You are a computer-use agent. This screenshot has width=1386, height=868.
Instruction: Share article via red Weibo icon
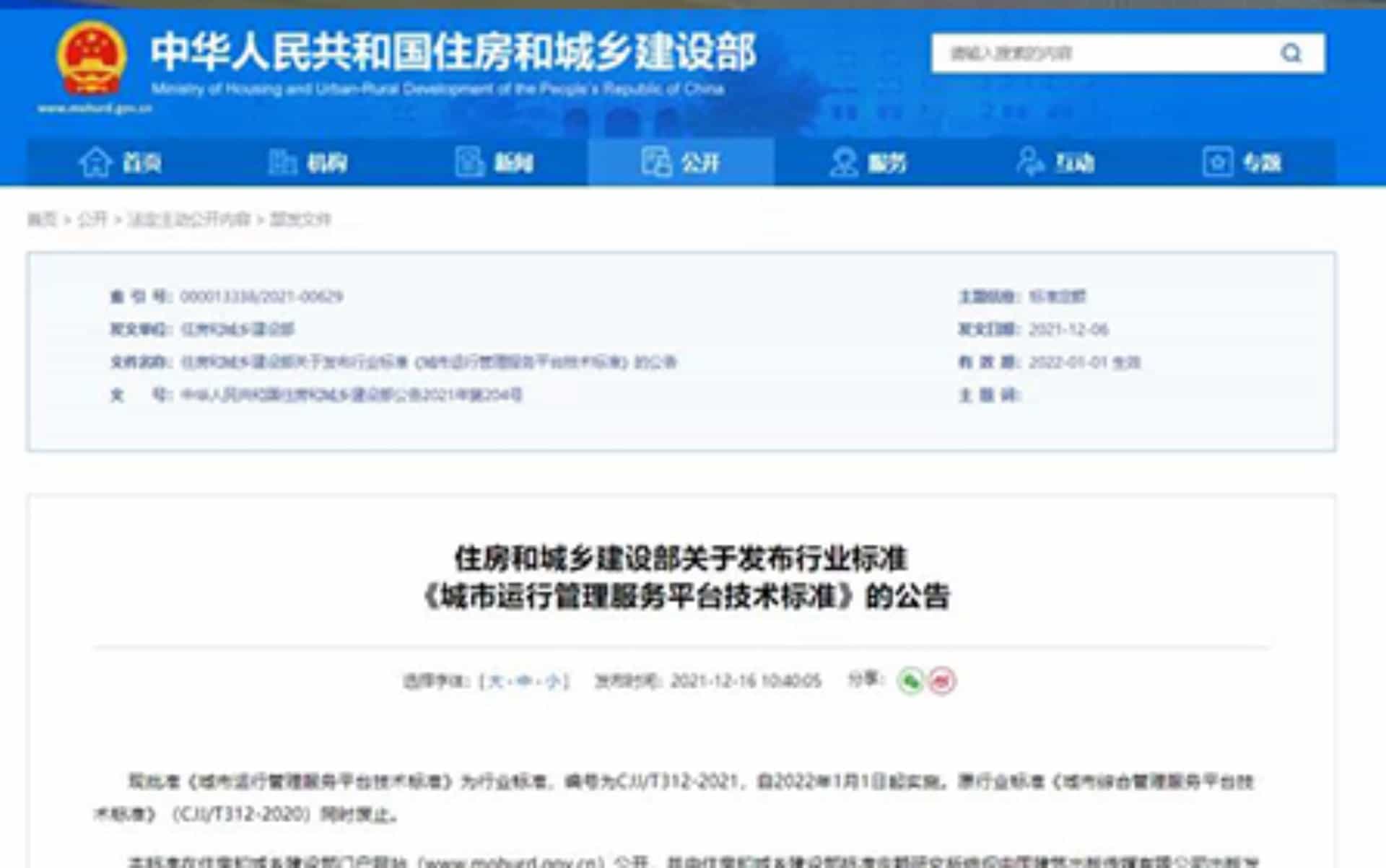pos(941,680)
